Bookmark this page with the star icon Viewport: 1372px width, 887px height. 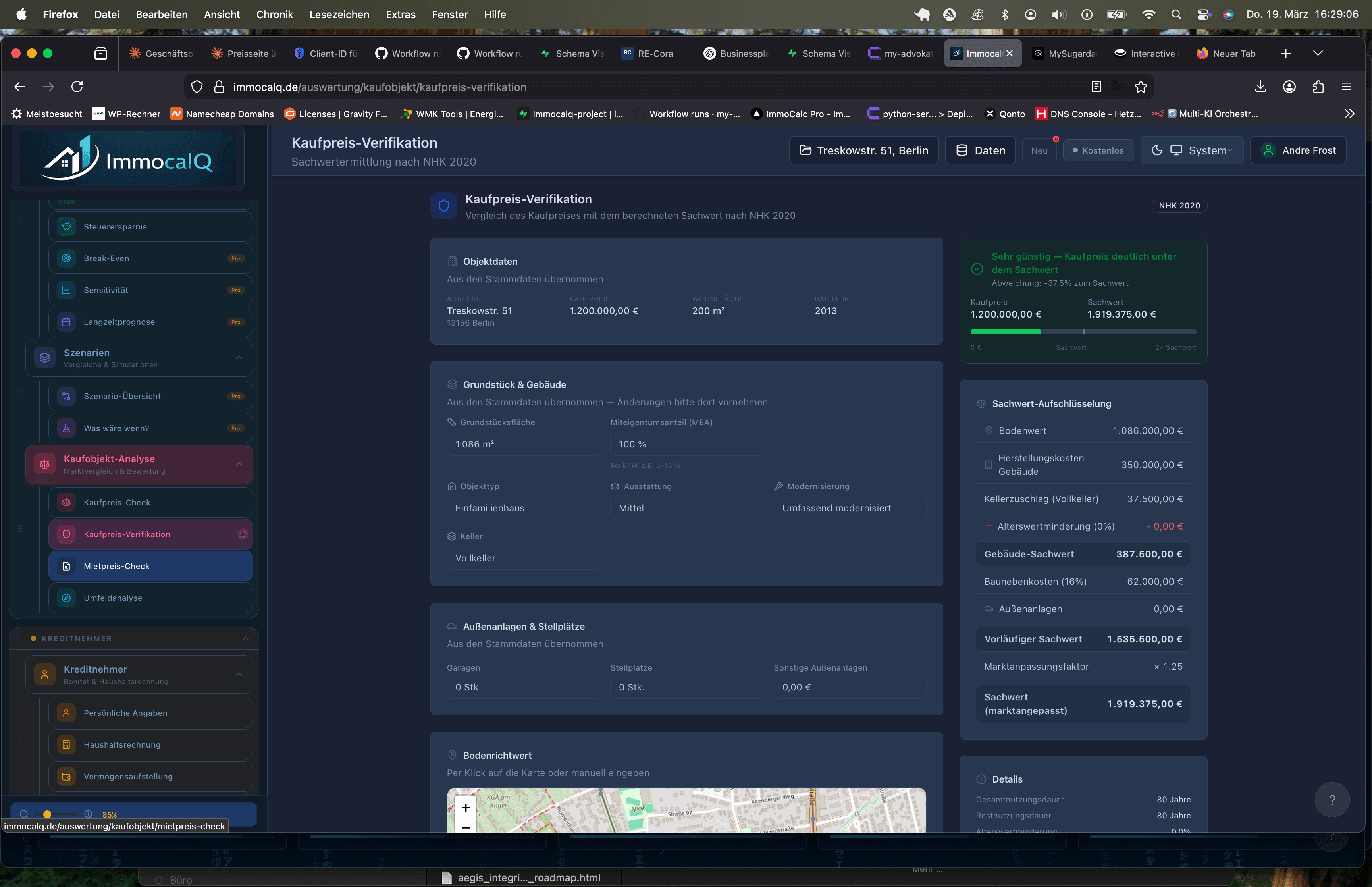pos(1141,87)
